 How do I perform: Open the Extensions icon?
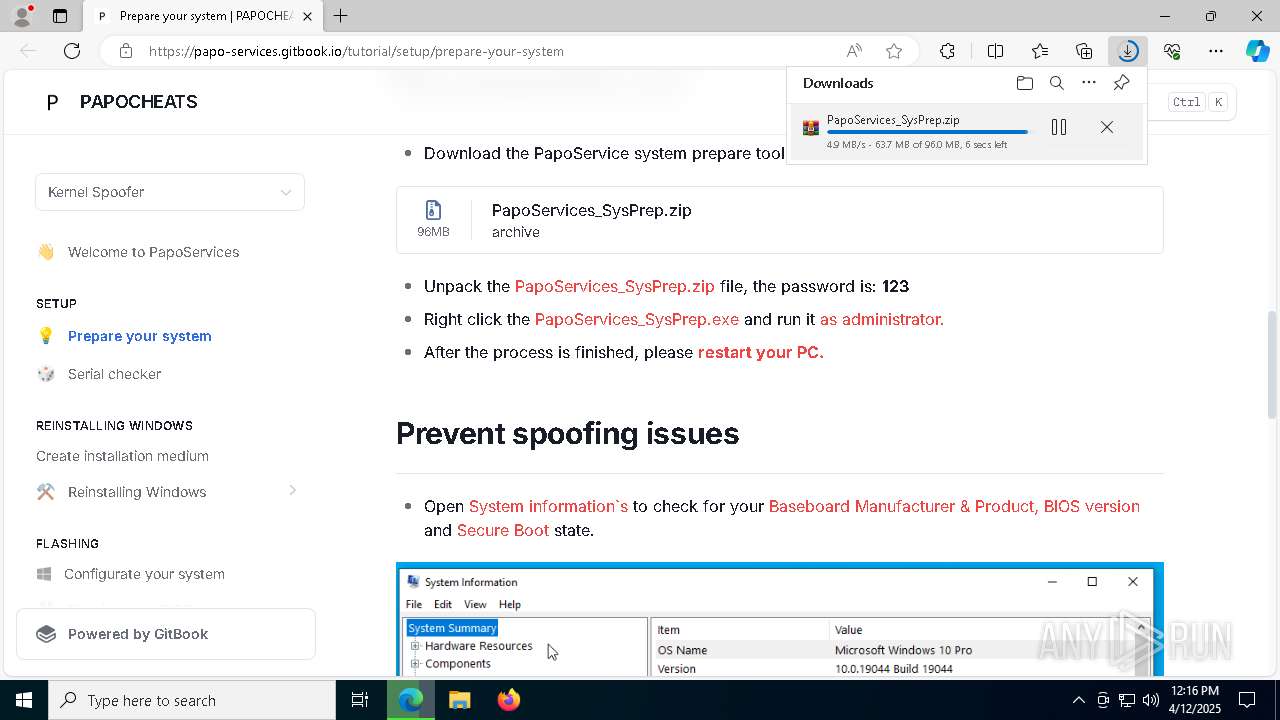tap(947, 51)
